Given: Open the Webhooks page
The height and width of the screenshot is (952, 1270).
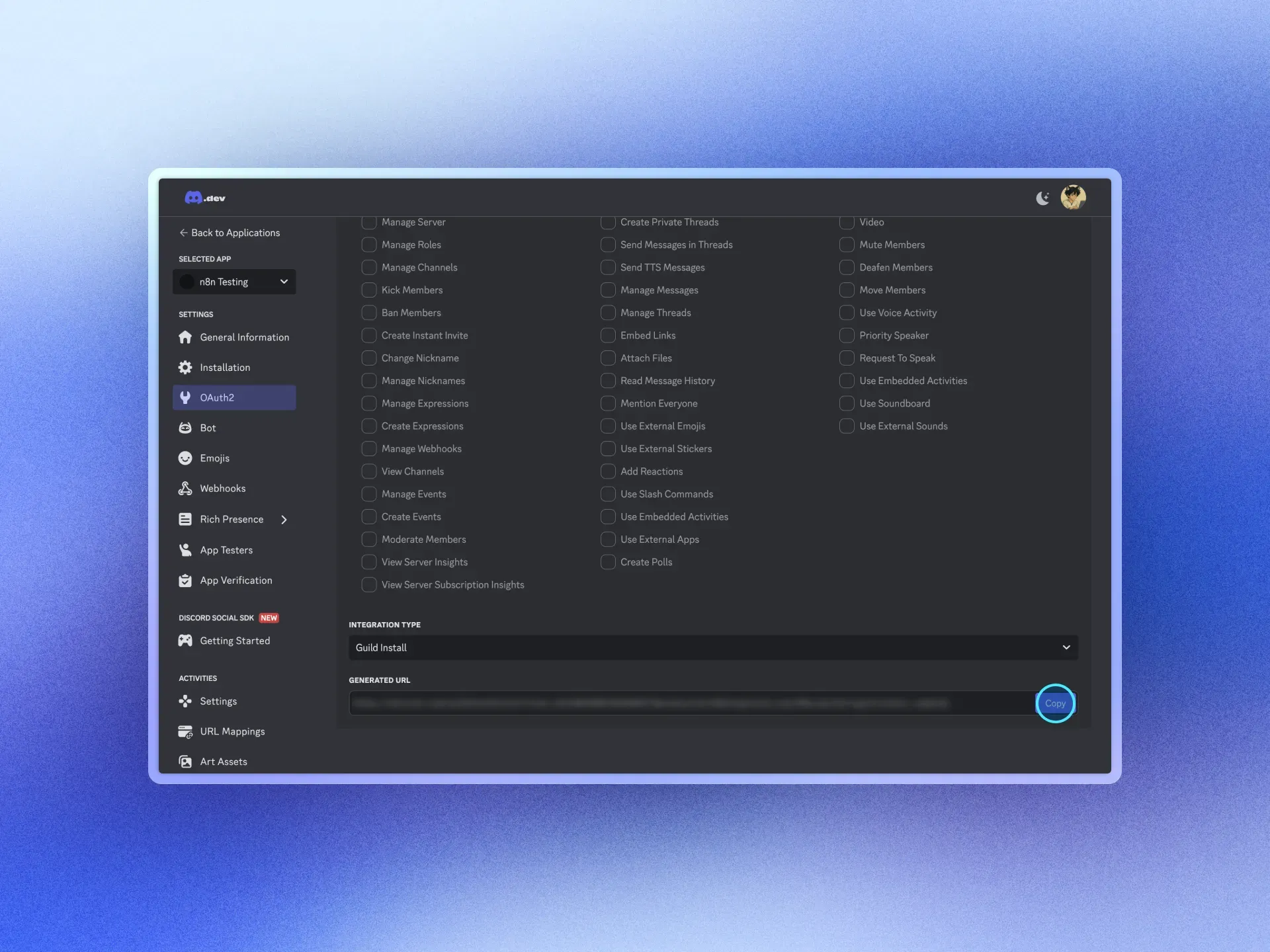Looking at the screenshot, I should point(234,489).
